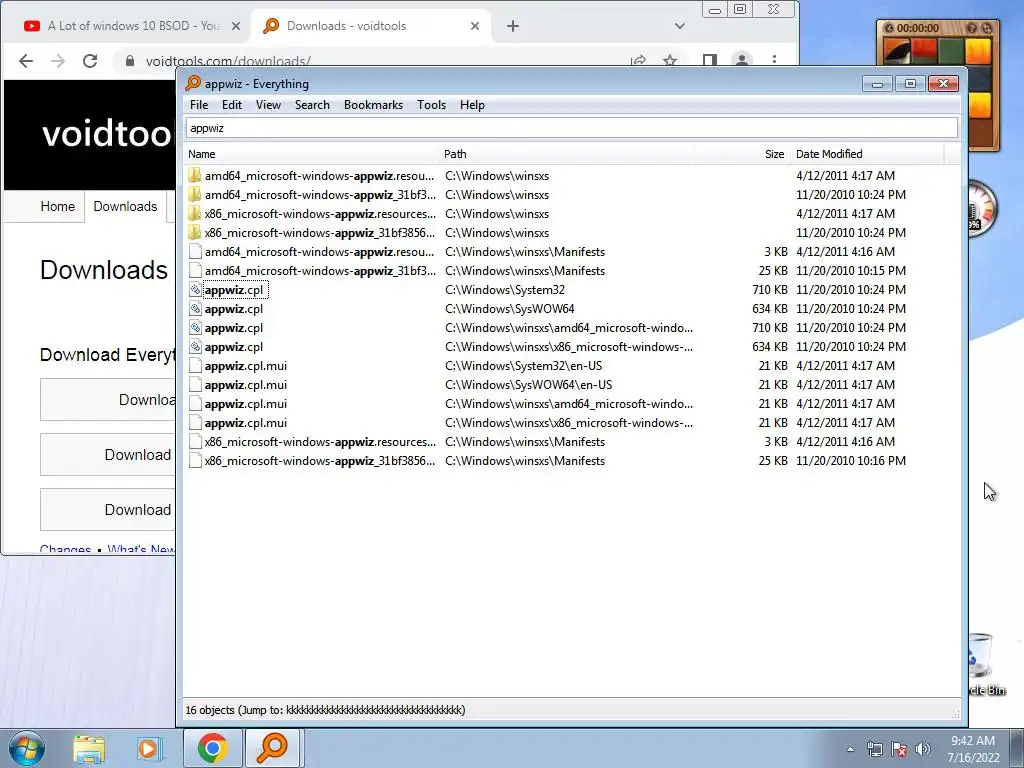
Task: Sort results by Name column header
Action: [x=311, y=154]
